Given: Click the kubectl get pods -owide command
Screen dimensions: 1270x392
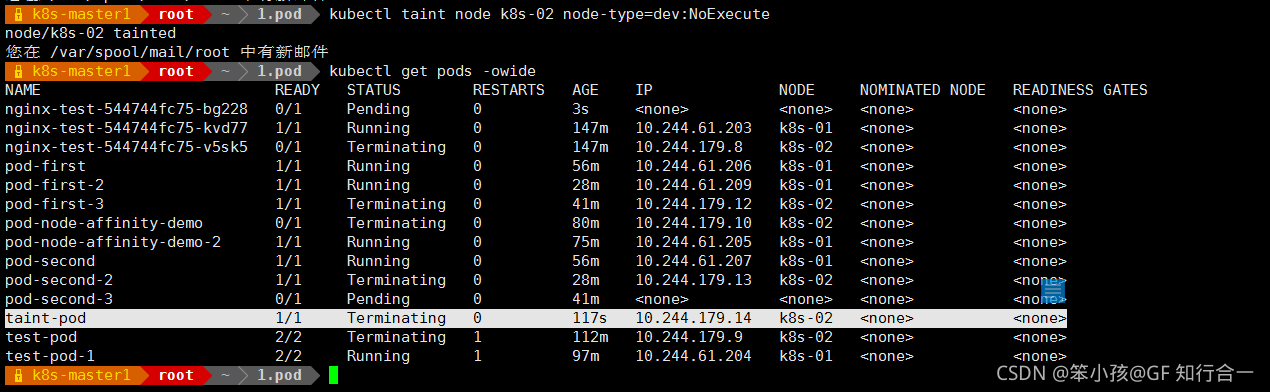Looking at the screenshot, I should pyautogui.click(x=432, y=71).
